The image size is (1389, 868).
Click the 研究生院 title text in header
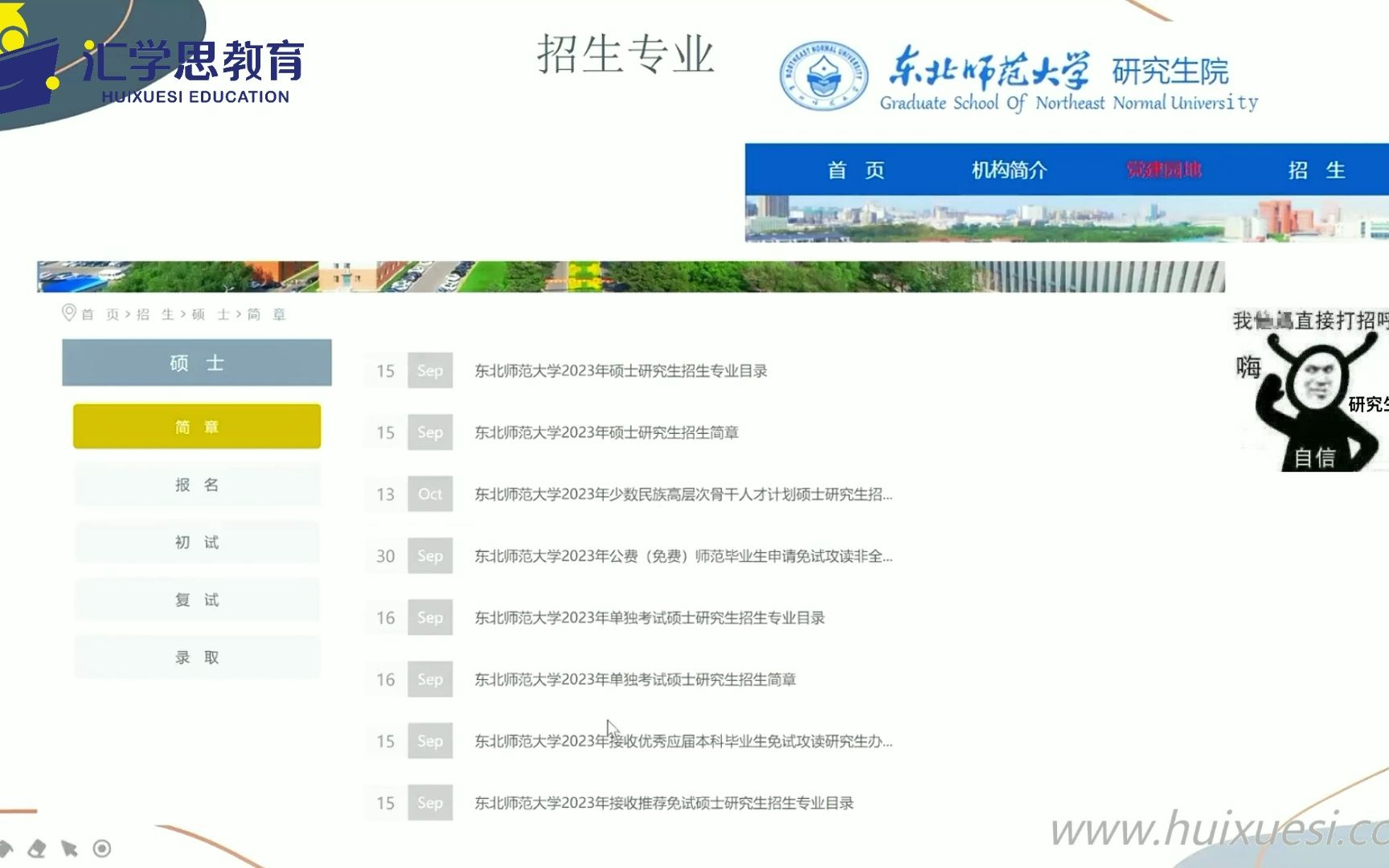click(1170, 72)
